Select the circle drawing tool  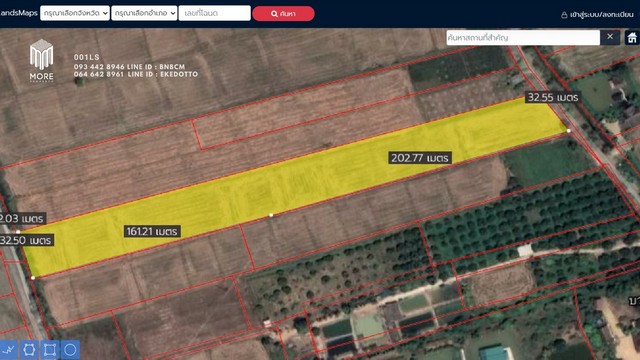tap(70, 350)
